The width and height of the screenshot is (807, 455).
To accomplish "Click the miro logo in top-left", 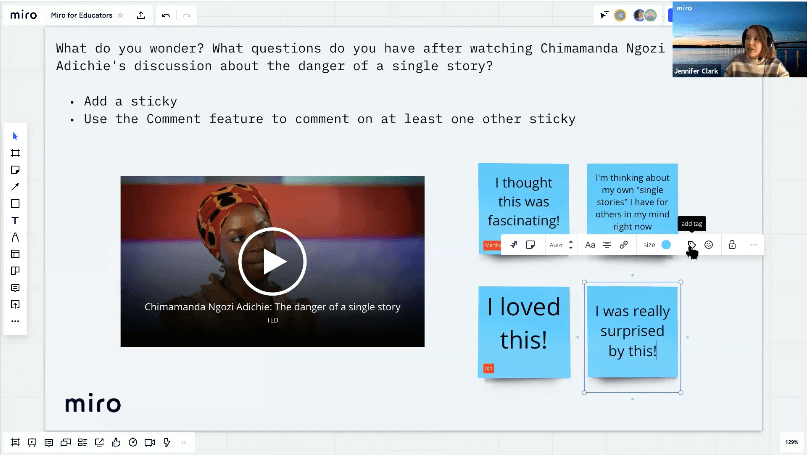I will click(24, 15).
